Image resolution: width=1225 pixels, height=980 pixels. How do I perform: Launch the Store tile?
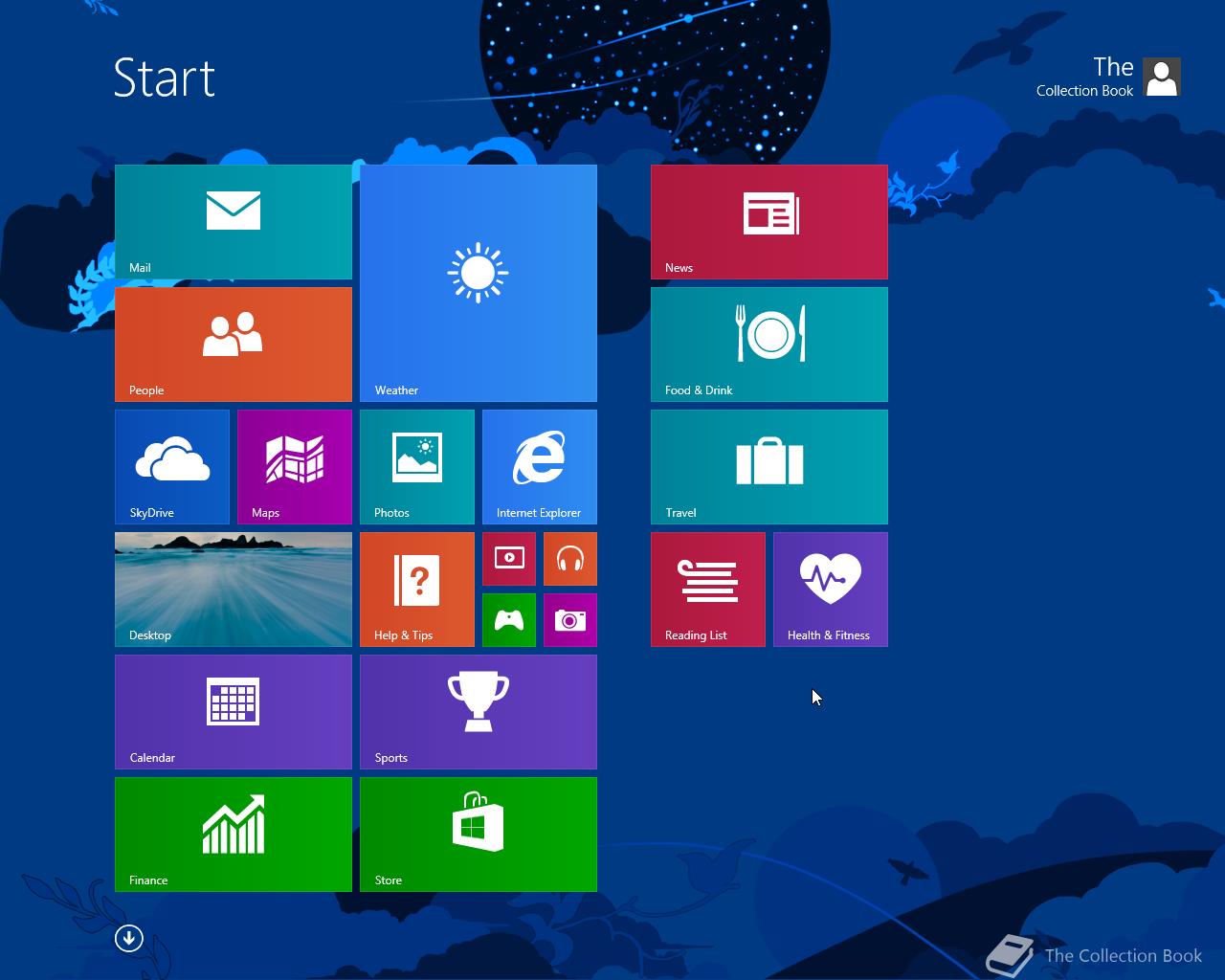click(x=479, y=835)
